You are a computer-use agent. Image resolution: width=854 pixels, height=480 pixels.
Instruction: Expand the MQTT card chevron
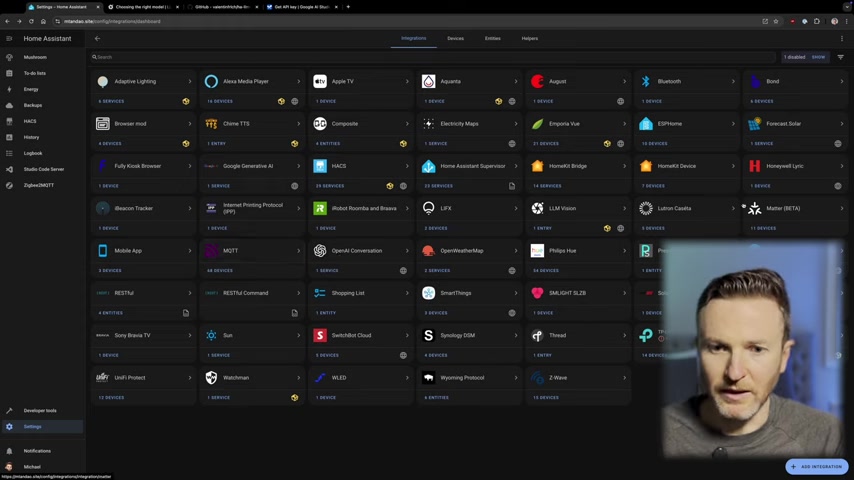[x=298, y=251]
